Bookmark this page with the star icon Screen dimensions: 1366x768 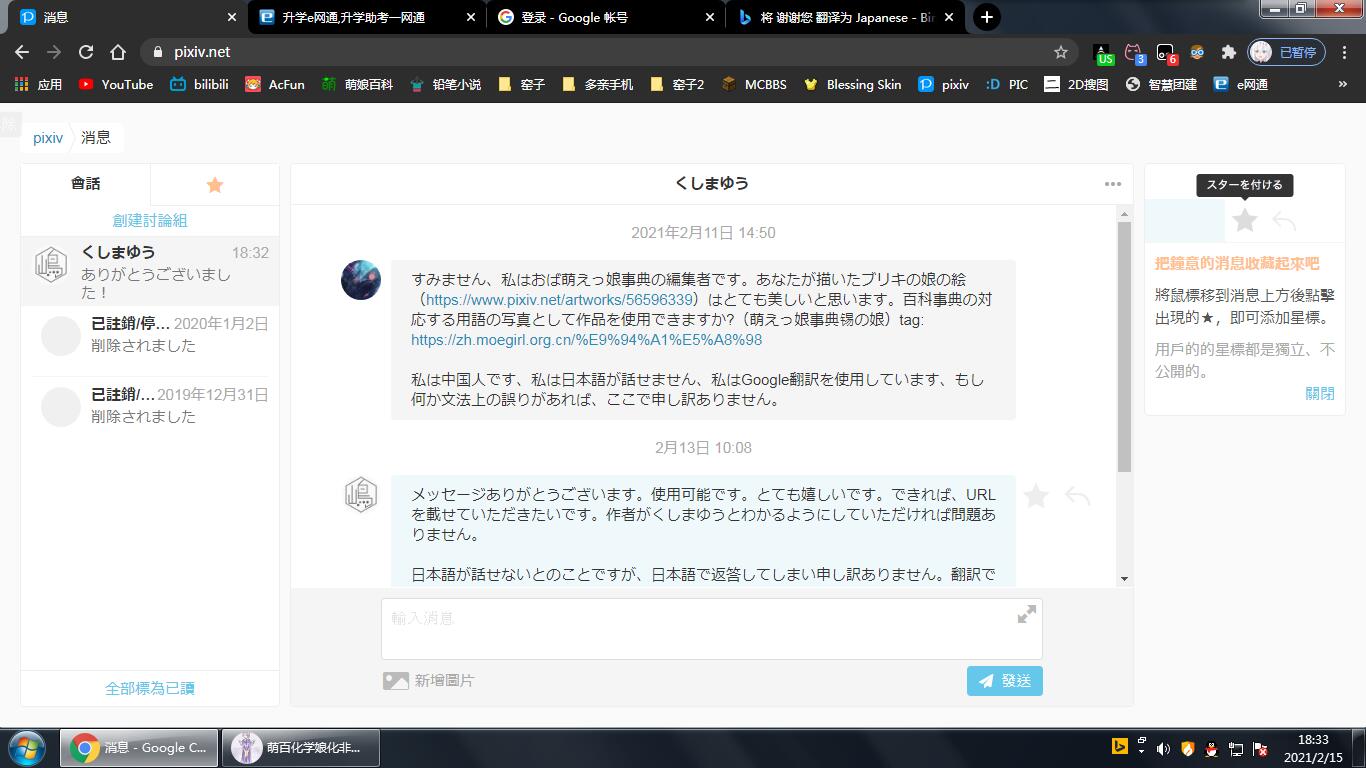pos(1061,52)
